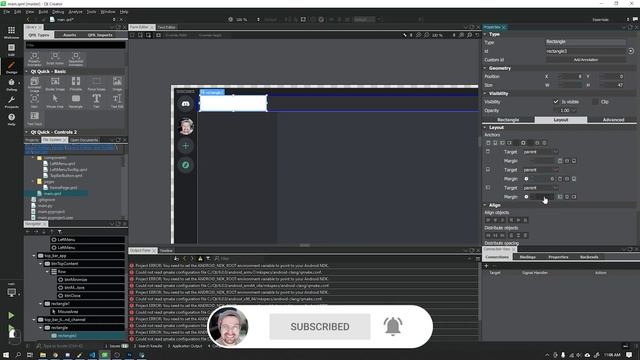This screenshot has width=640, height=360.
Task: Select the Design mode icon
Action: click(11, 67)
